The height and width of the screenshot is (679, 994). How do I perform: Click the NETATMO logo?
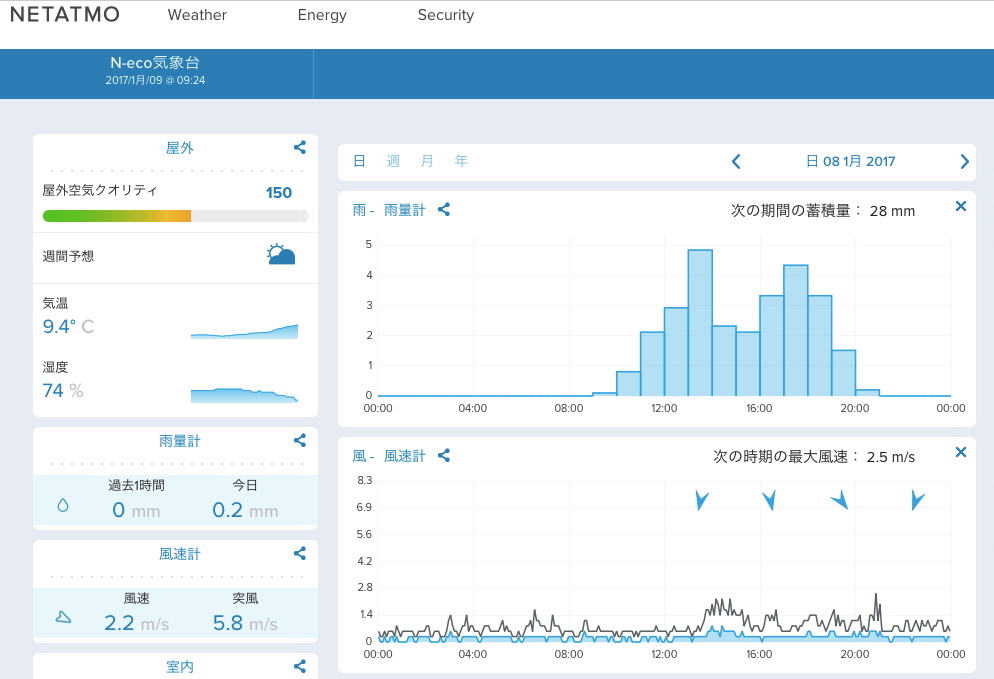click(65, 15)
